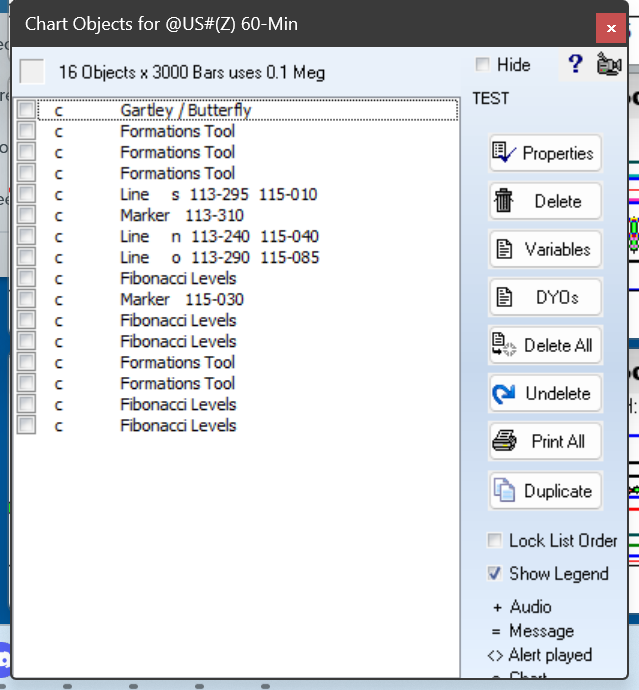This screenshot has height=690, width=639.
Task: Open the DYOs button
Action: pyautogui.click(x=545, y=297)
